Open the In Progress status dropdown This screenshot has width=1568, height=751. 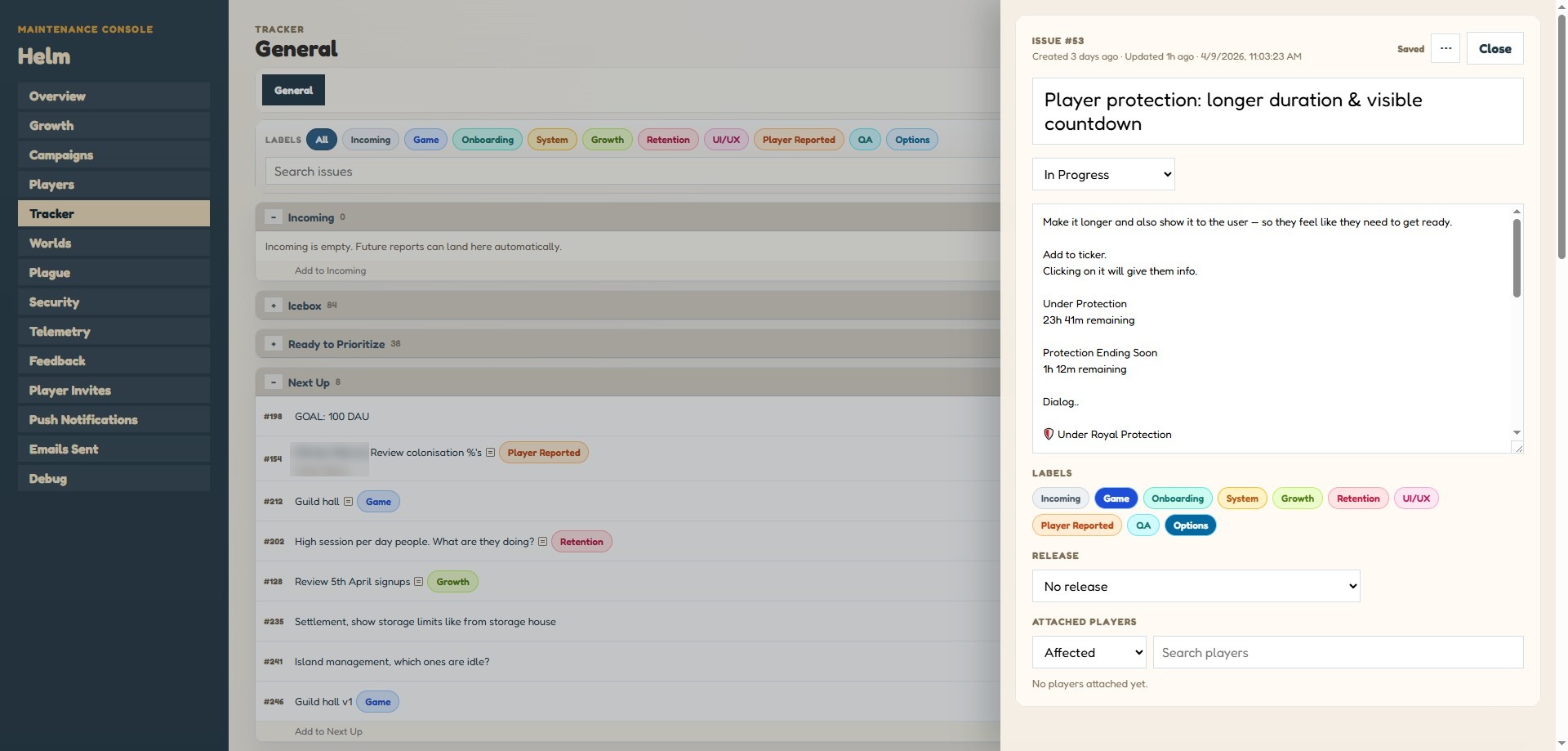click(1102, 174)
